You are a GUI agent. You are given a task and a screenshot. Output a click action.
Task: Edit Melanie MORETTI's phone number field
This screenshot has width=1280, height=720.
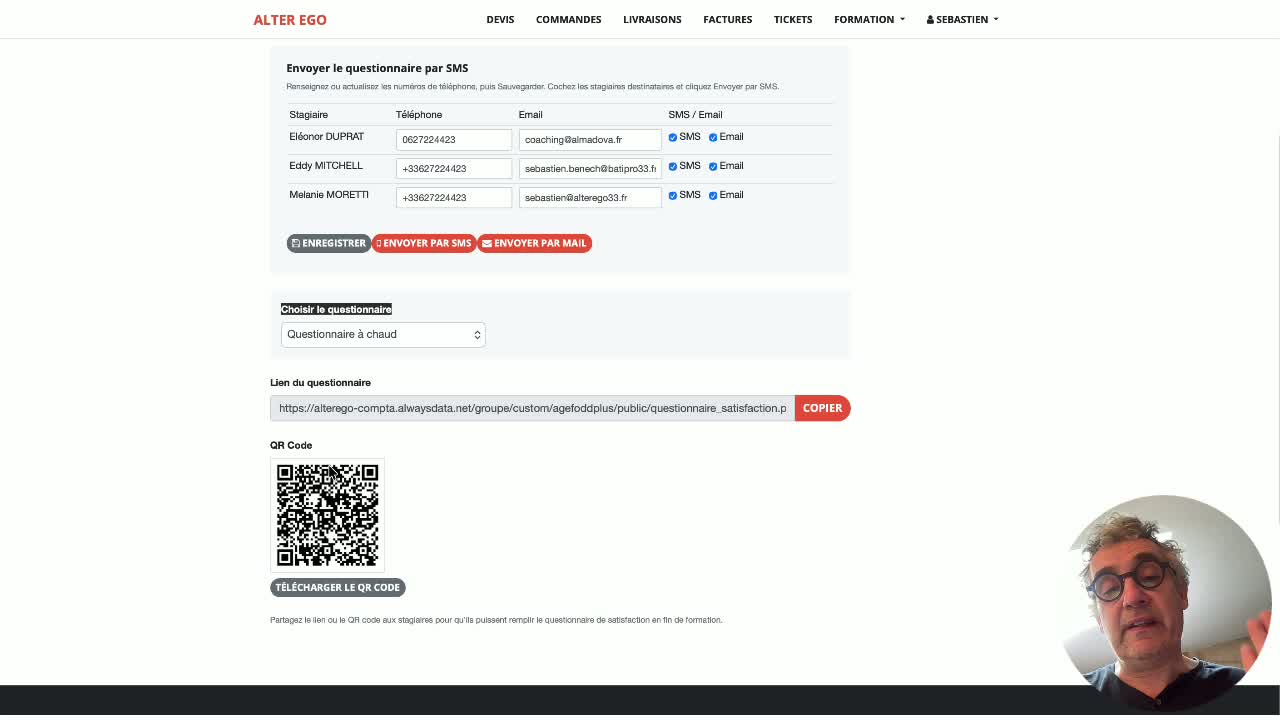454,198
